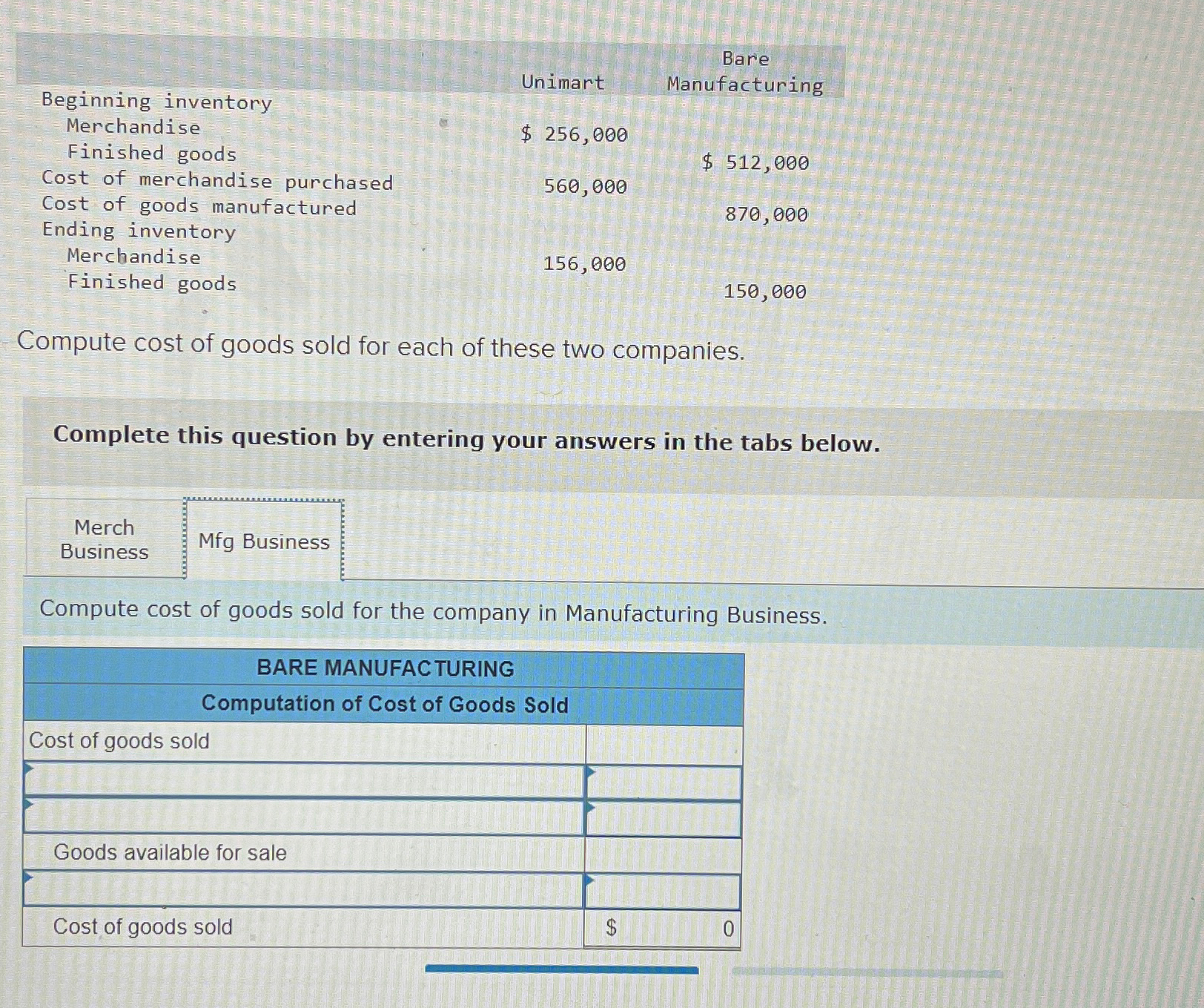Open the blank label dropdown directly below 'Goods available for sale'

pyautogui.click(x=304, y=890)
